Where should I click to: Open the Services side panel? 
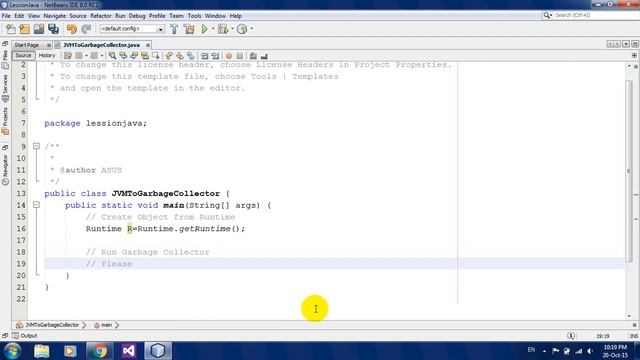5,88
